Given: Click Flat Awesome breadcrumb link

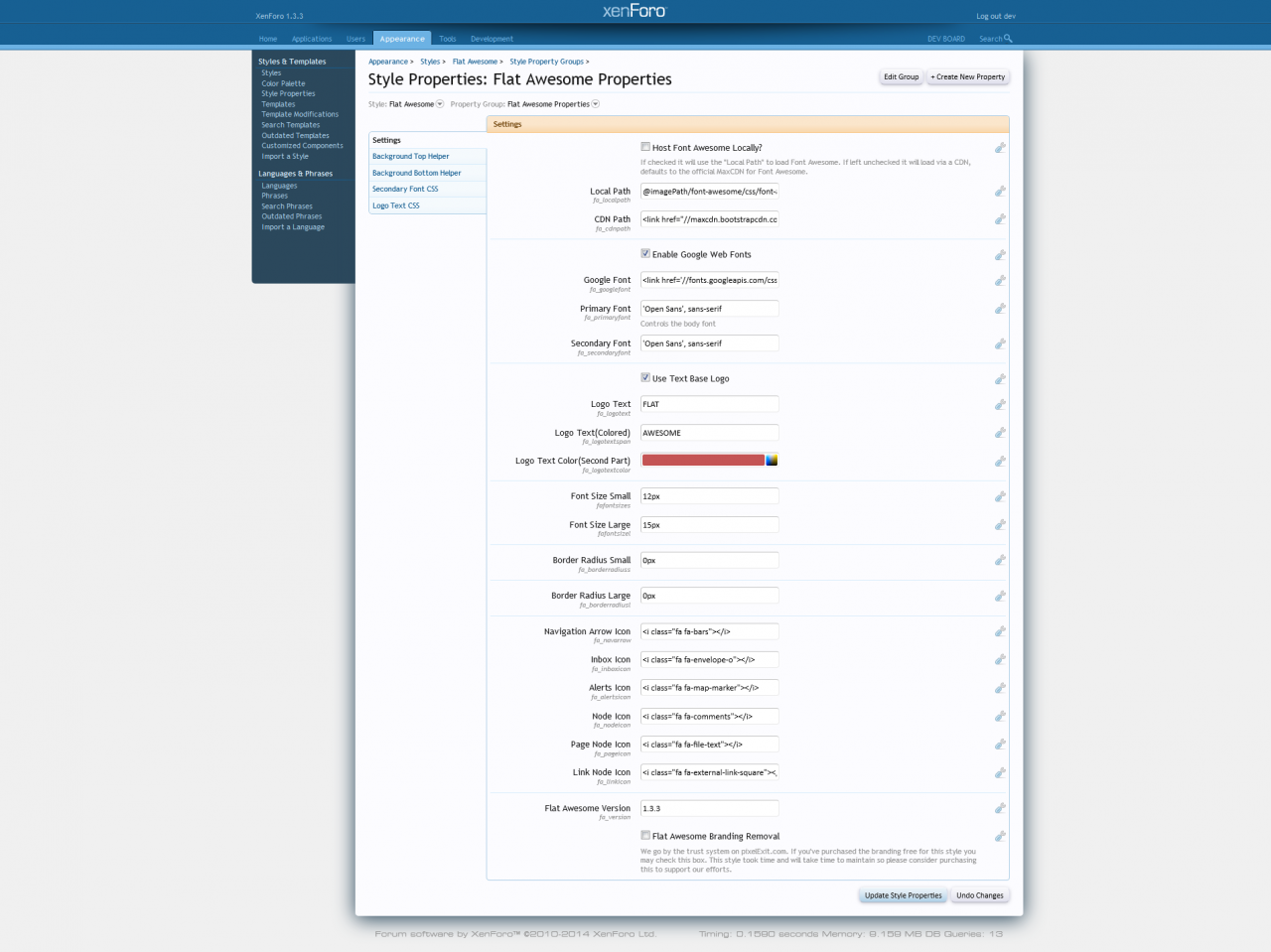Looking at the screenshot, I should pos(475,62).
